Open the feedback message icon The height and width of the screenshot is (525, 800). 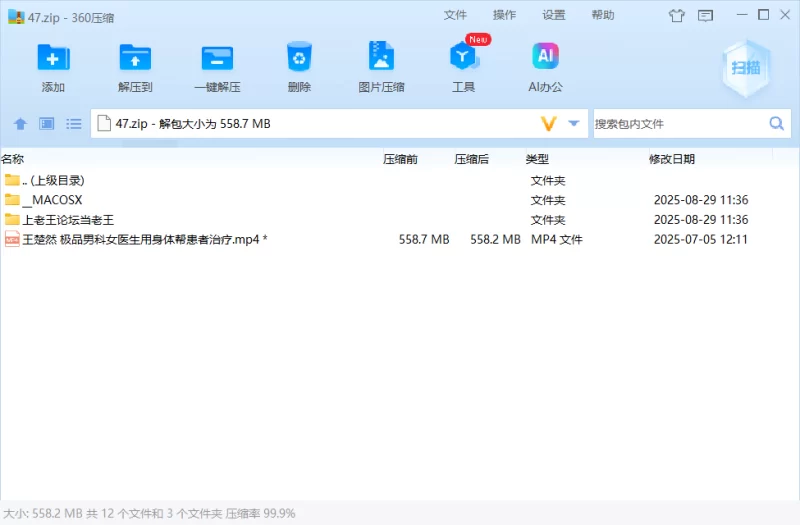pos(706,16)
